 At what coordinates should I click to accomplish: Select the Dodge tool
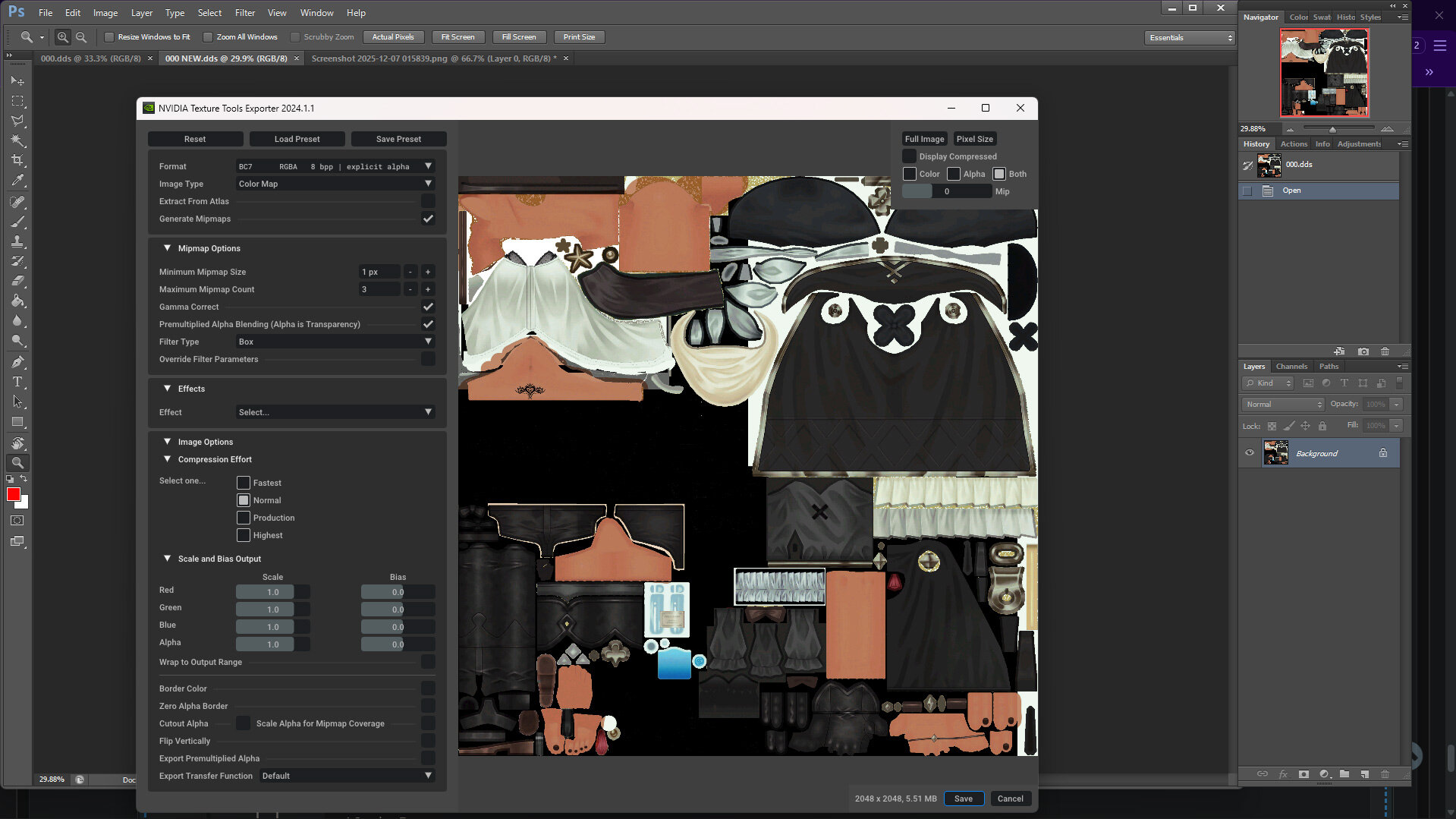click(17, 340)
